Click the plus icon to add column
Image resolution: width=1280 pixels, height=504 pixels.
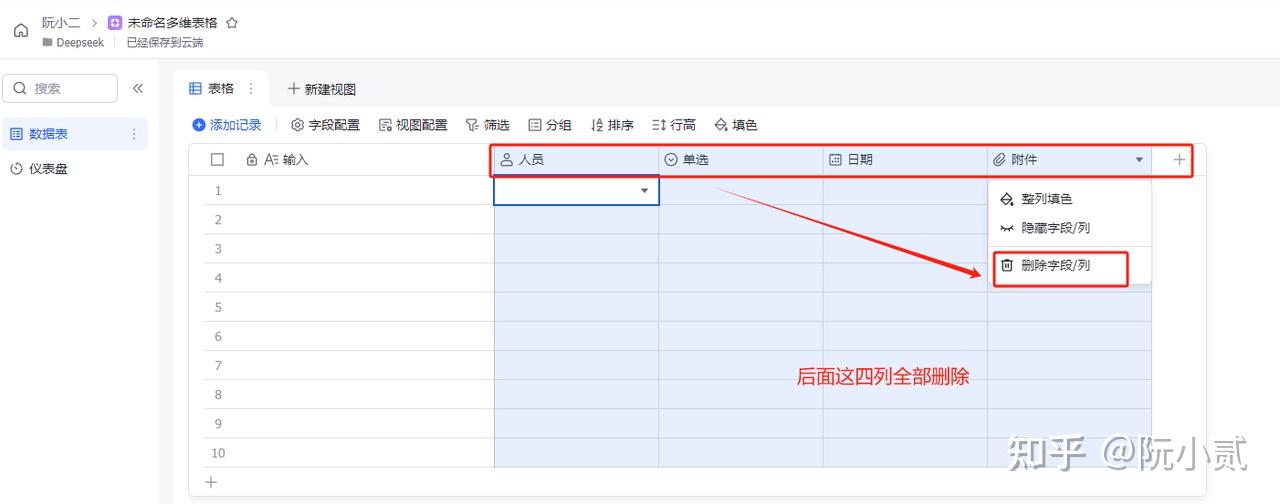click(x=1179, y=160)
